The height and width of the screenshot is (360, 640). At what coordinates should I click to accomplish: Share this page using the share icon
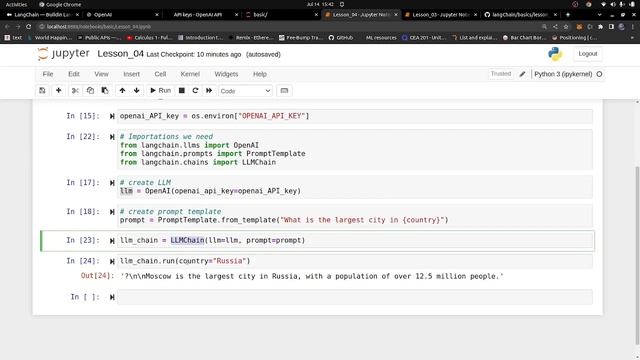(555, 27)
